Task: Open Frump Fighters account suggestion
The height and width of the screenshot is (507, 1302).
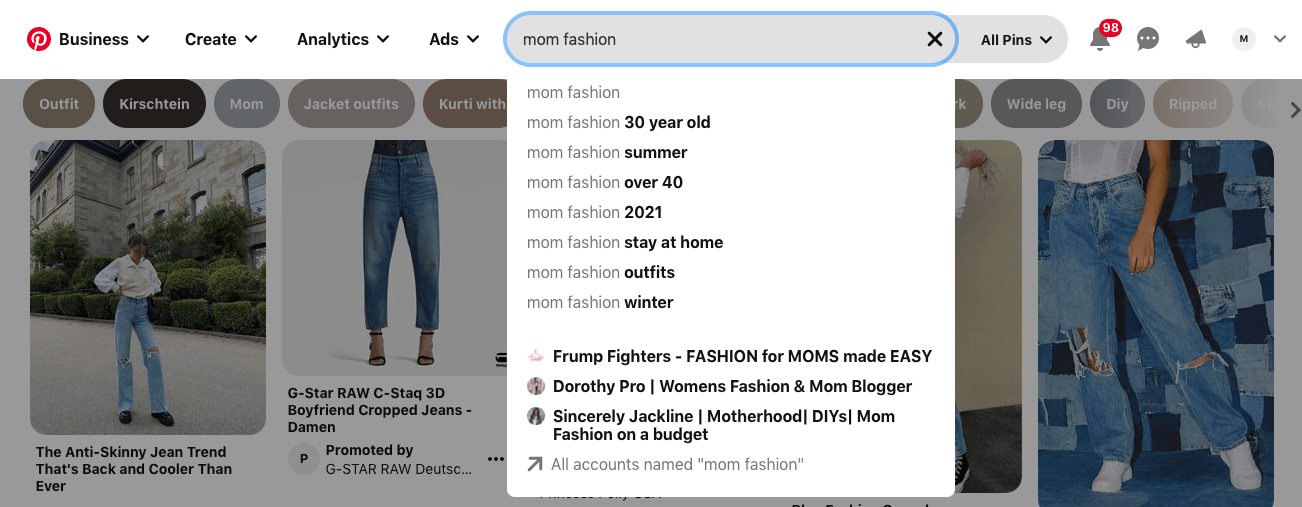Action: click(741, 356)
